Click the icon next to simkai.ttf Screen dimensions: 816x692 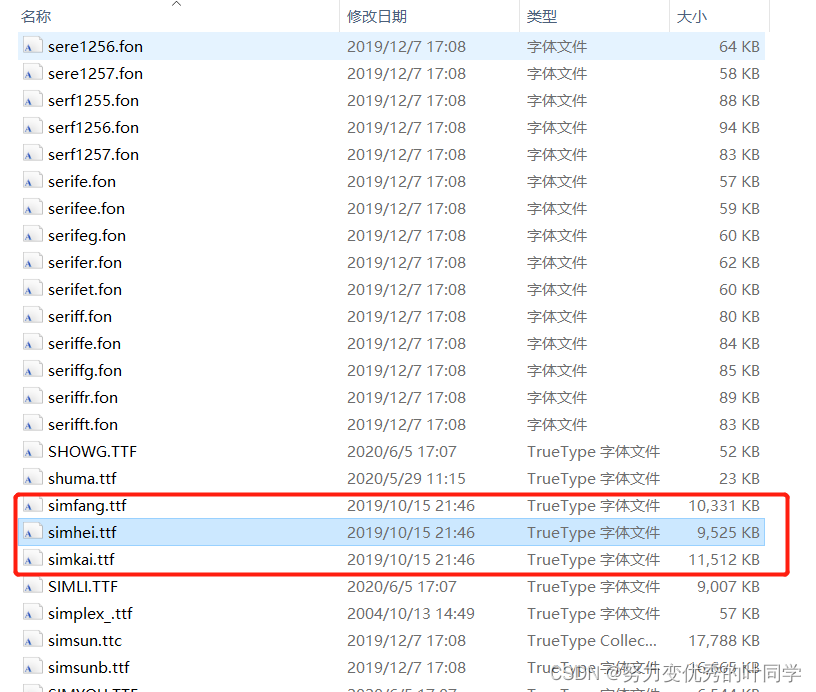(30, 559)
